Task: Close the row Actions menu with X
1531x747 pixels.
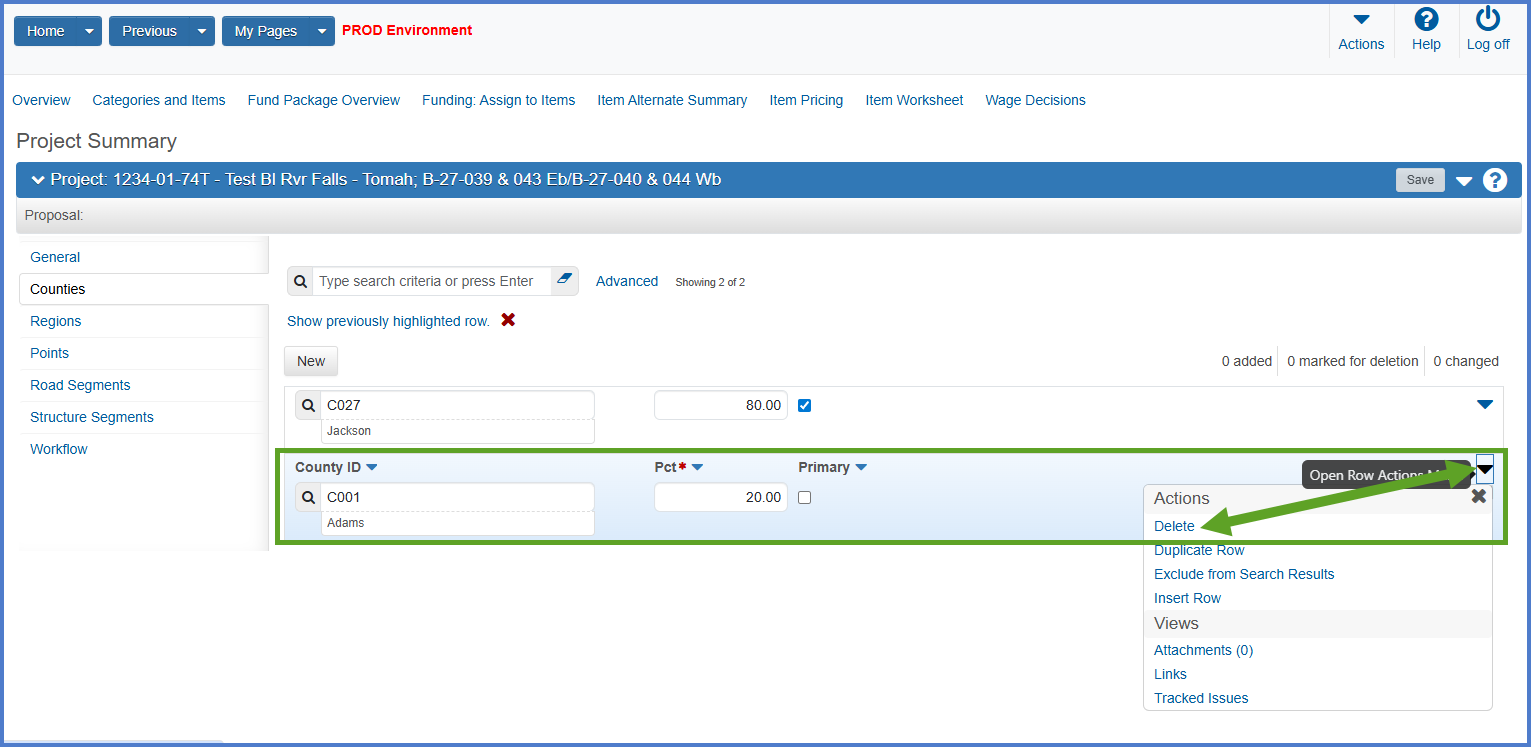Action: tap(1478, 497)
